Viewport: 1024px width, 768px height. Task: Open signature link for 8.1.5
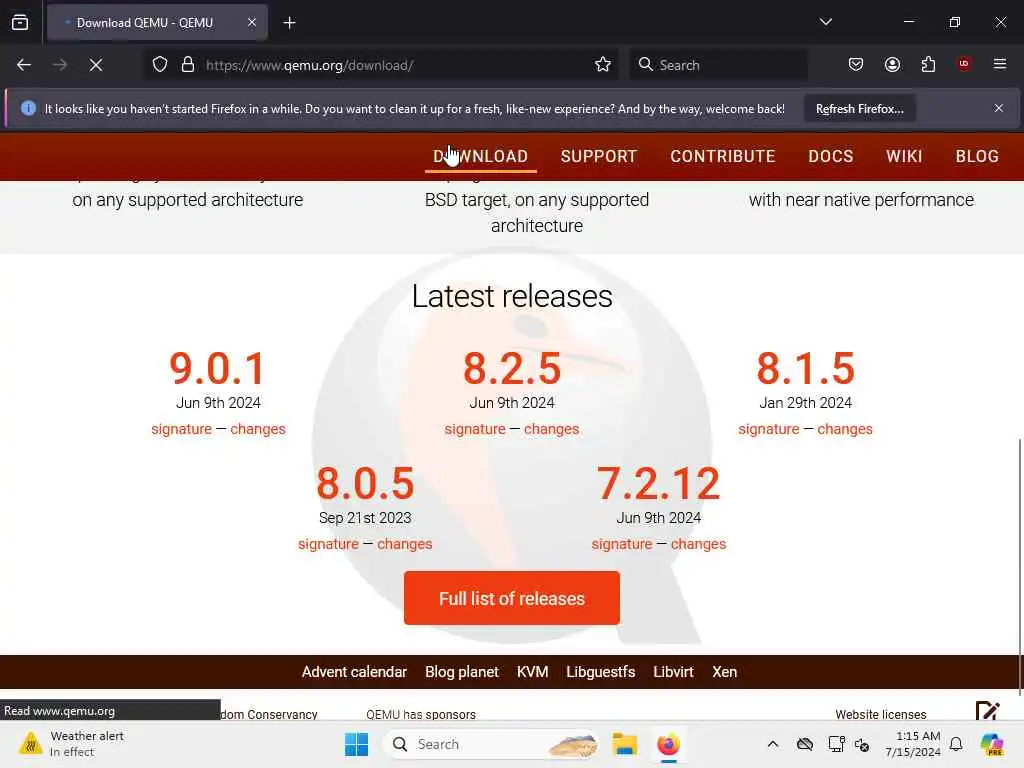point(769,429)
